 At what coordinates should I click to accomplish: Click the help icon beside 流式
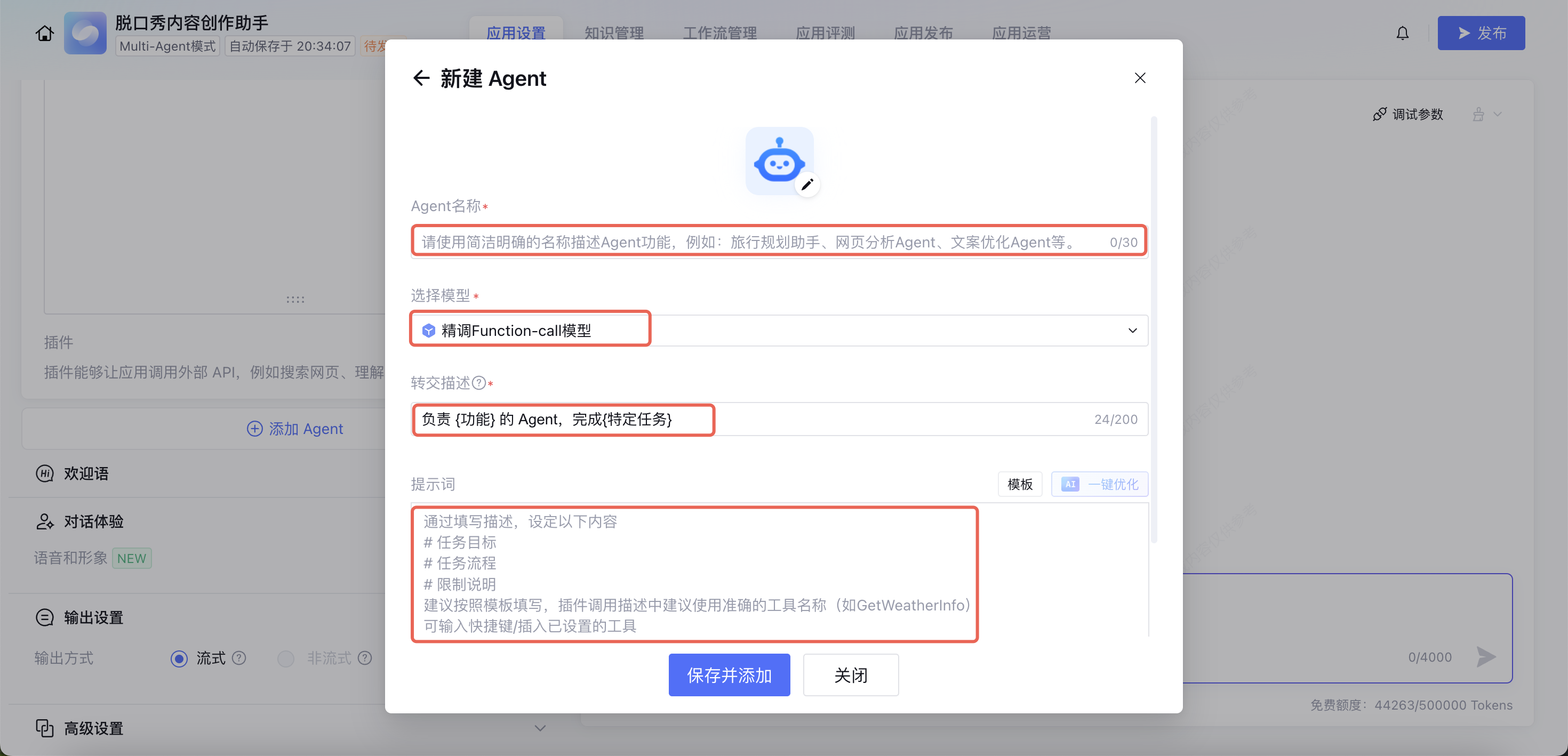239,658
